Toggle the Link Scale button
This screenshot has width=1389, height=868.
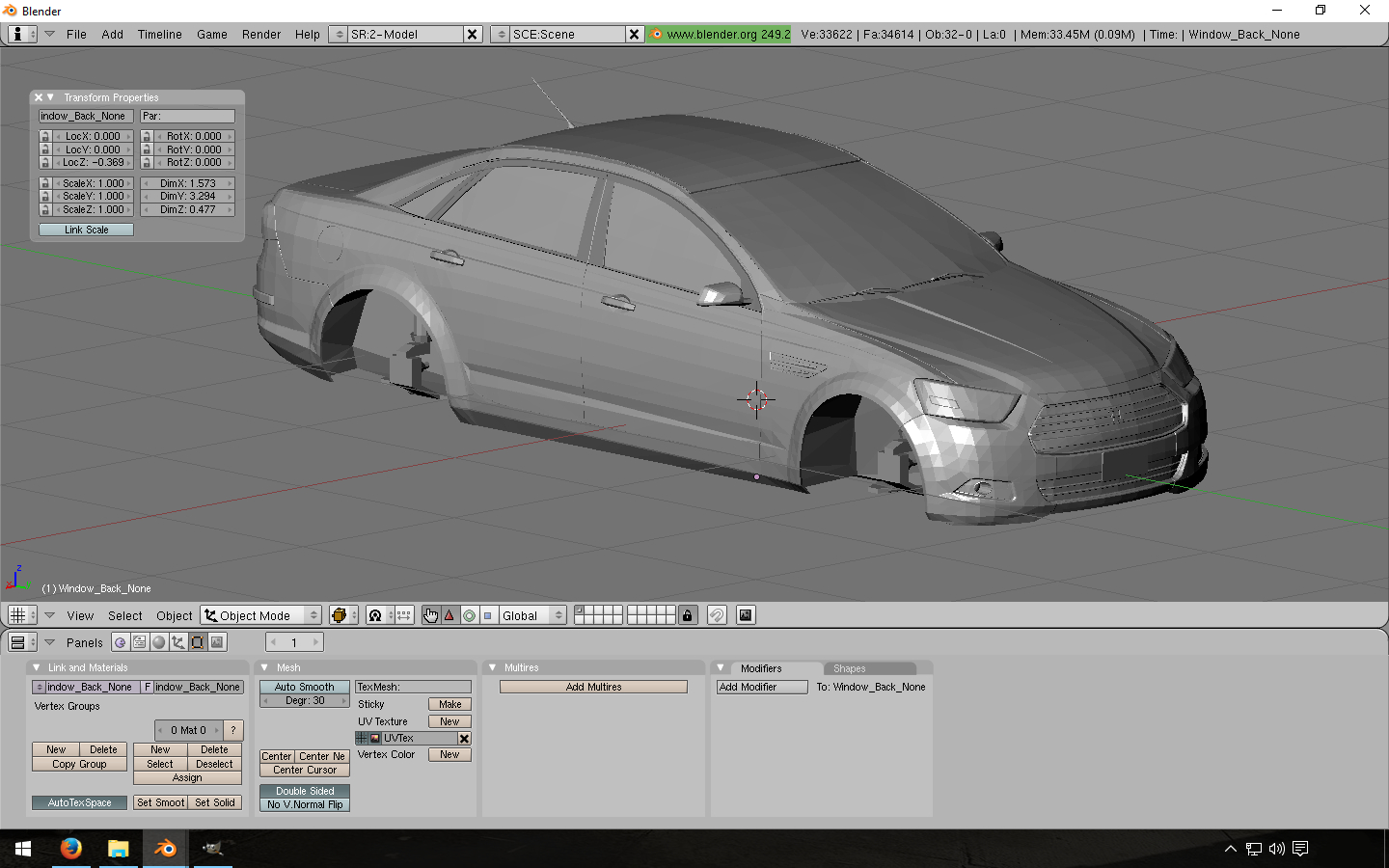click(86, 230)
